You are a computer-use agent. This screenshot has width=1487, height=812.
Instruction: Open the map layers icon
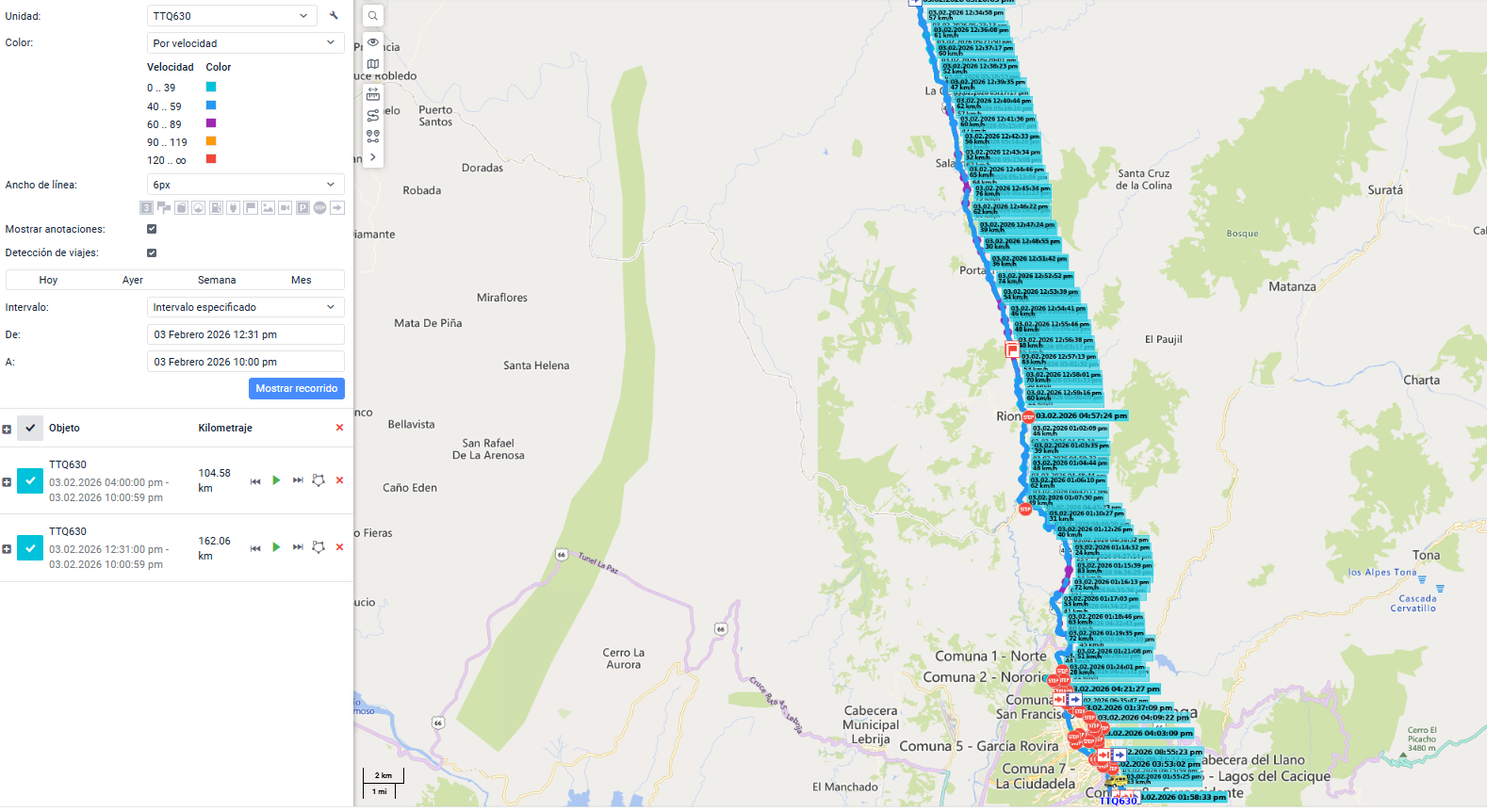pos(373,64)
